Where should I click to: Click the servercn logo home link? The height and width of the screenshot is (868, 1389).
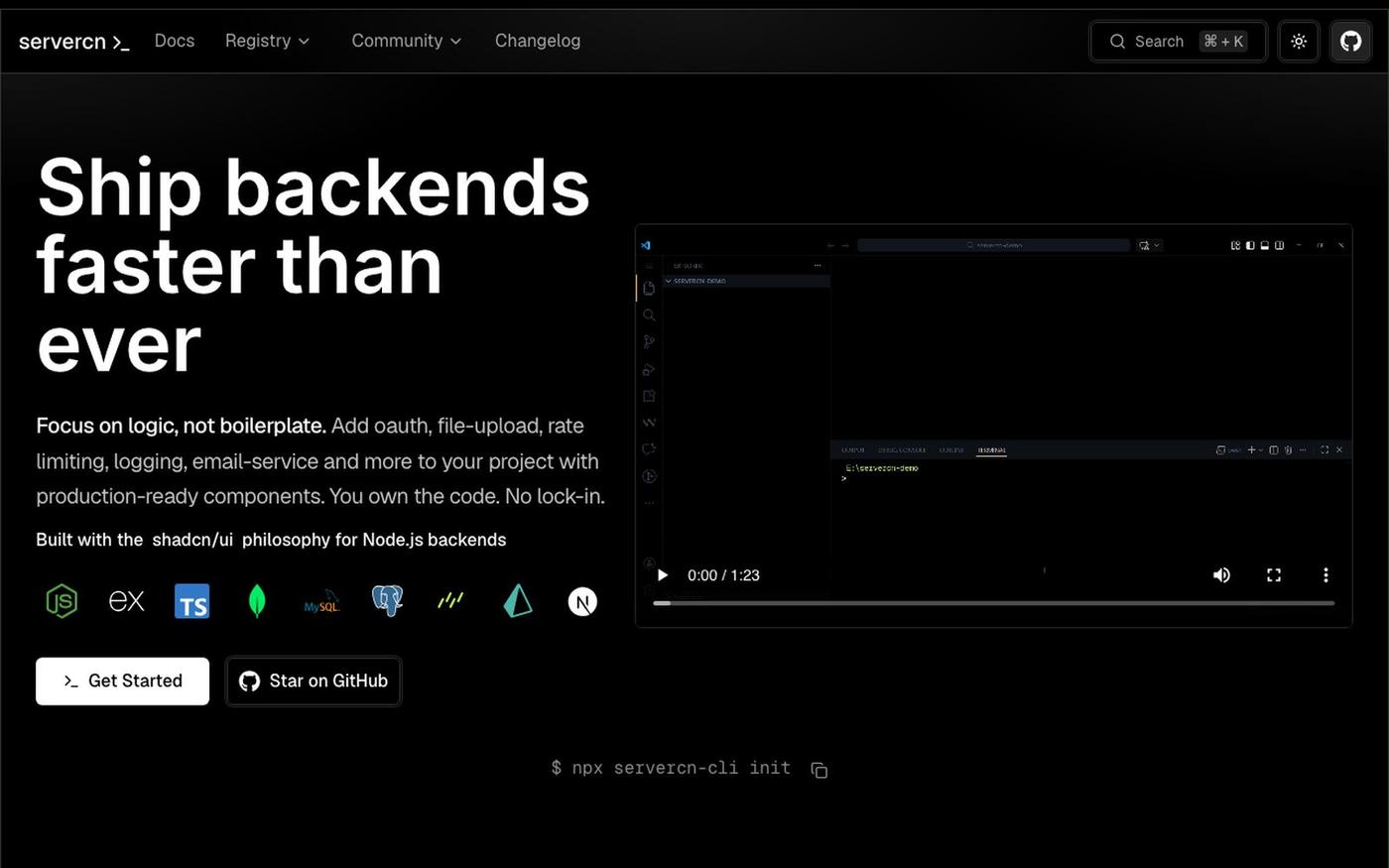pos(74,42)
